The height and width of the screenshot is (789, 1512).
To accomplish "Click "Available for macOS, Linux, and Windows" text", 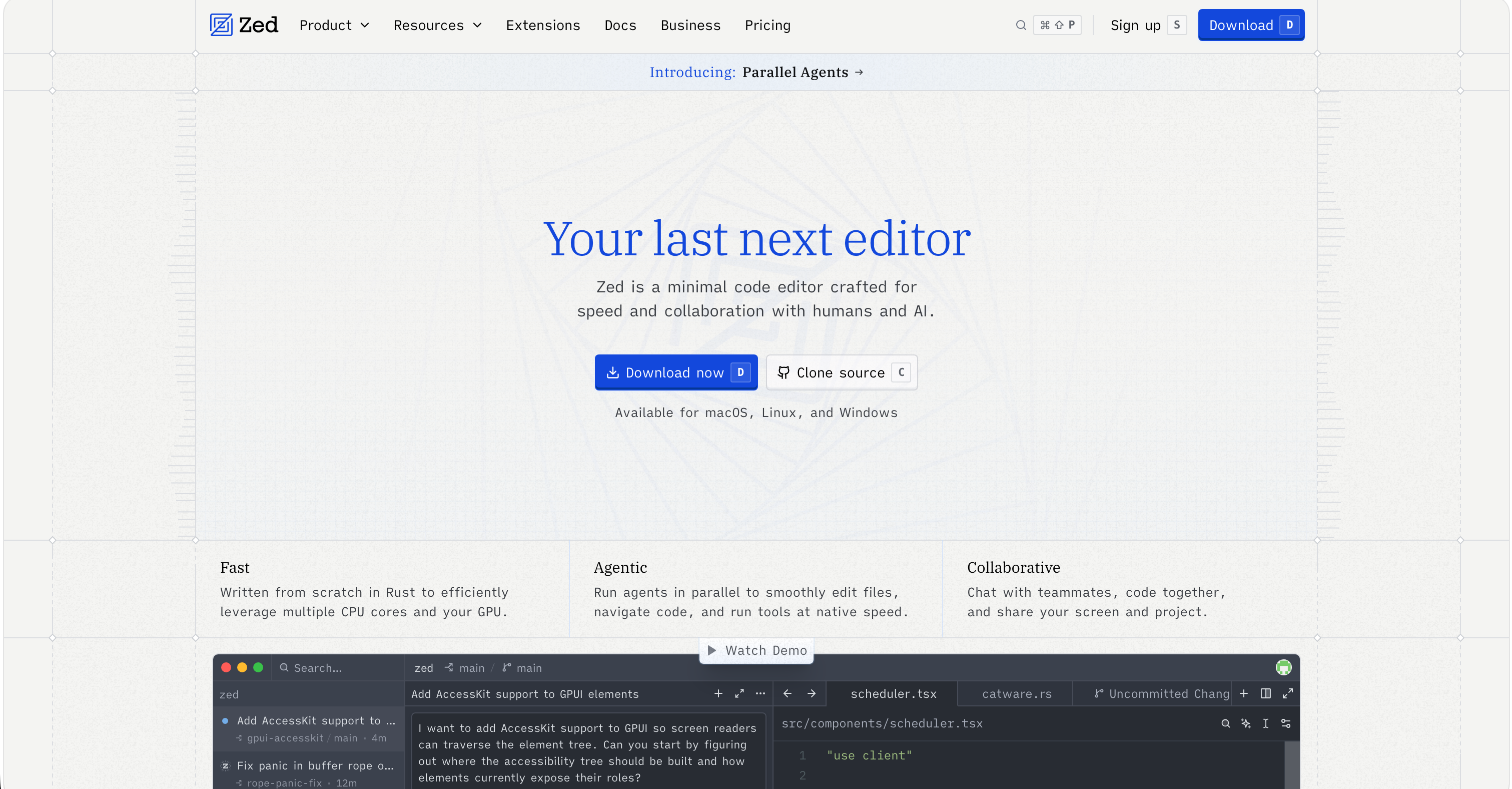I will [x=756, y=413].
